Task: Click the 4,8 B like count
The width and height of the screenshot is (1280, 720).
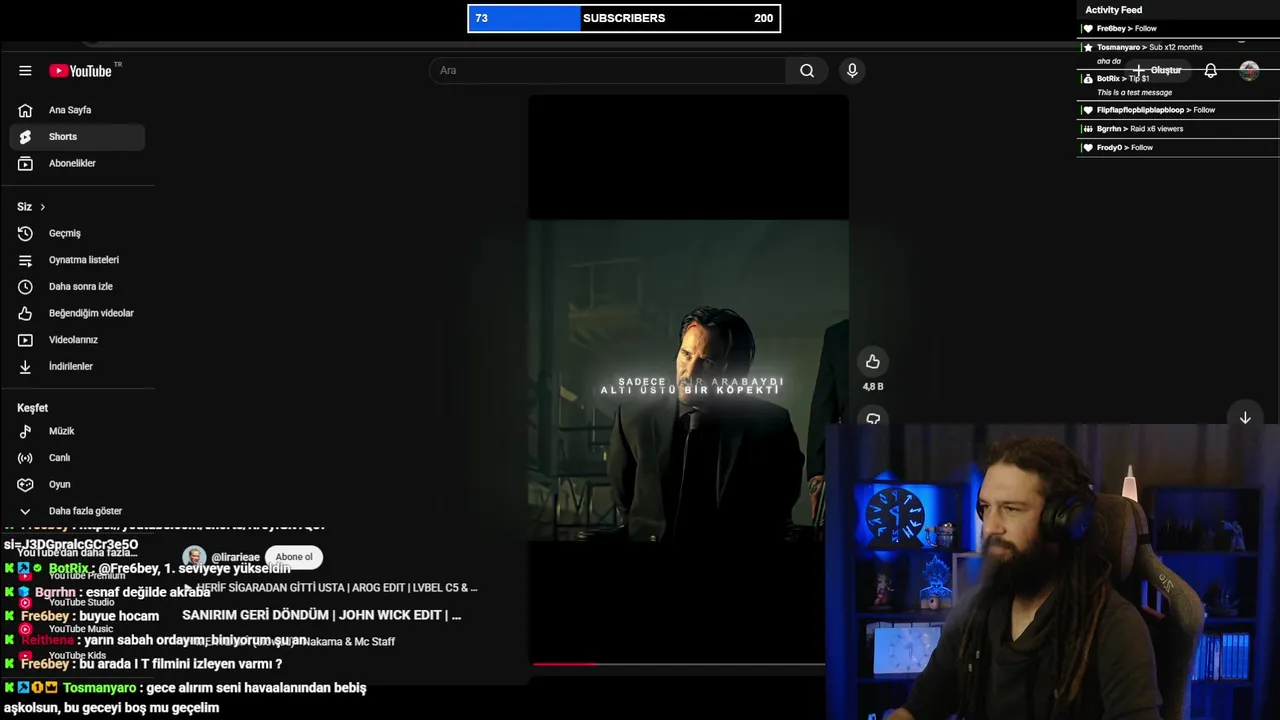Action: 873,387
